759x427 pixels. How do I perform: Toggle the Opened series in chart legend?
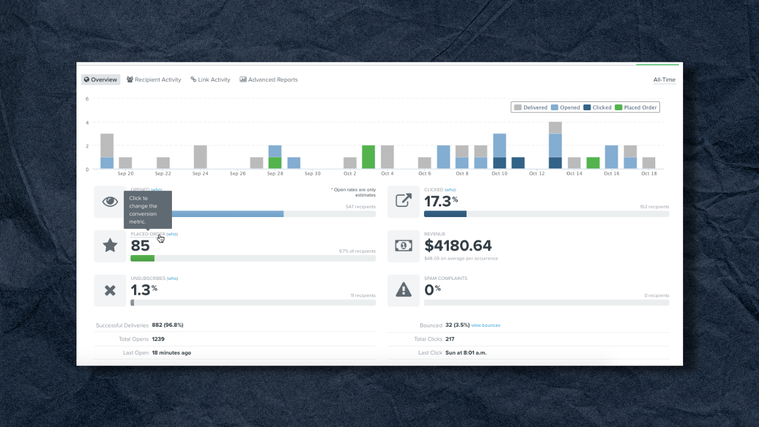click(x=565, y=107)
